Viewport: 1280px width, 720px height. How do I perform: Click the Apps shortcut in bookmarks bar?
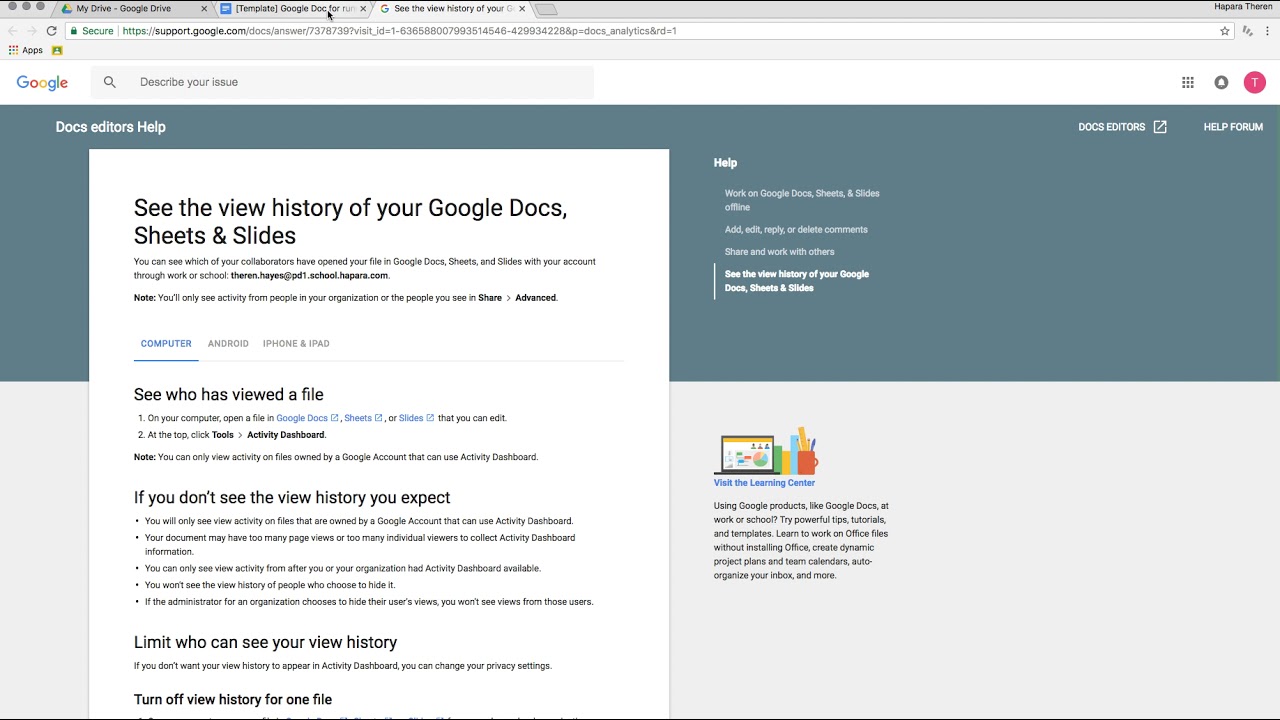(26, 50)
